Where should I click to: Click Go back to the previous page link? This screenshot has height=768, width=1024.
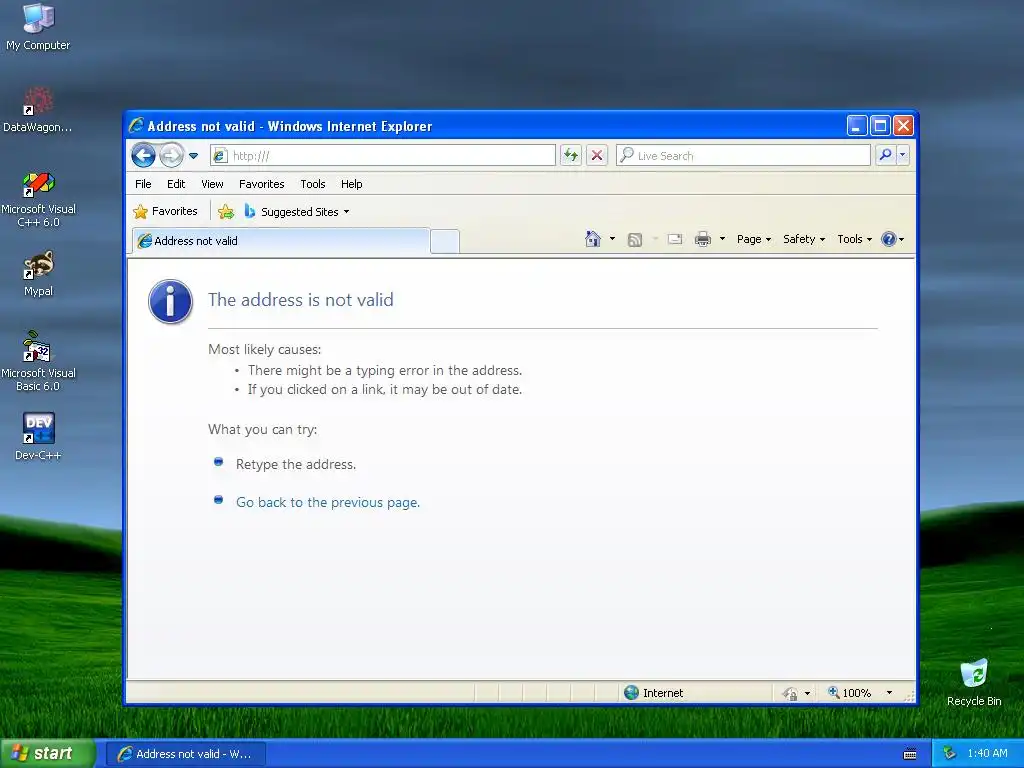click(328, 502)
